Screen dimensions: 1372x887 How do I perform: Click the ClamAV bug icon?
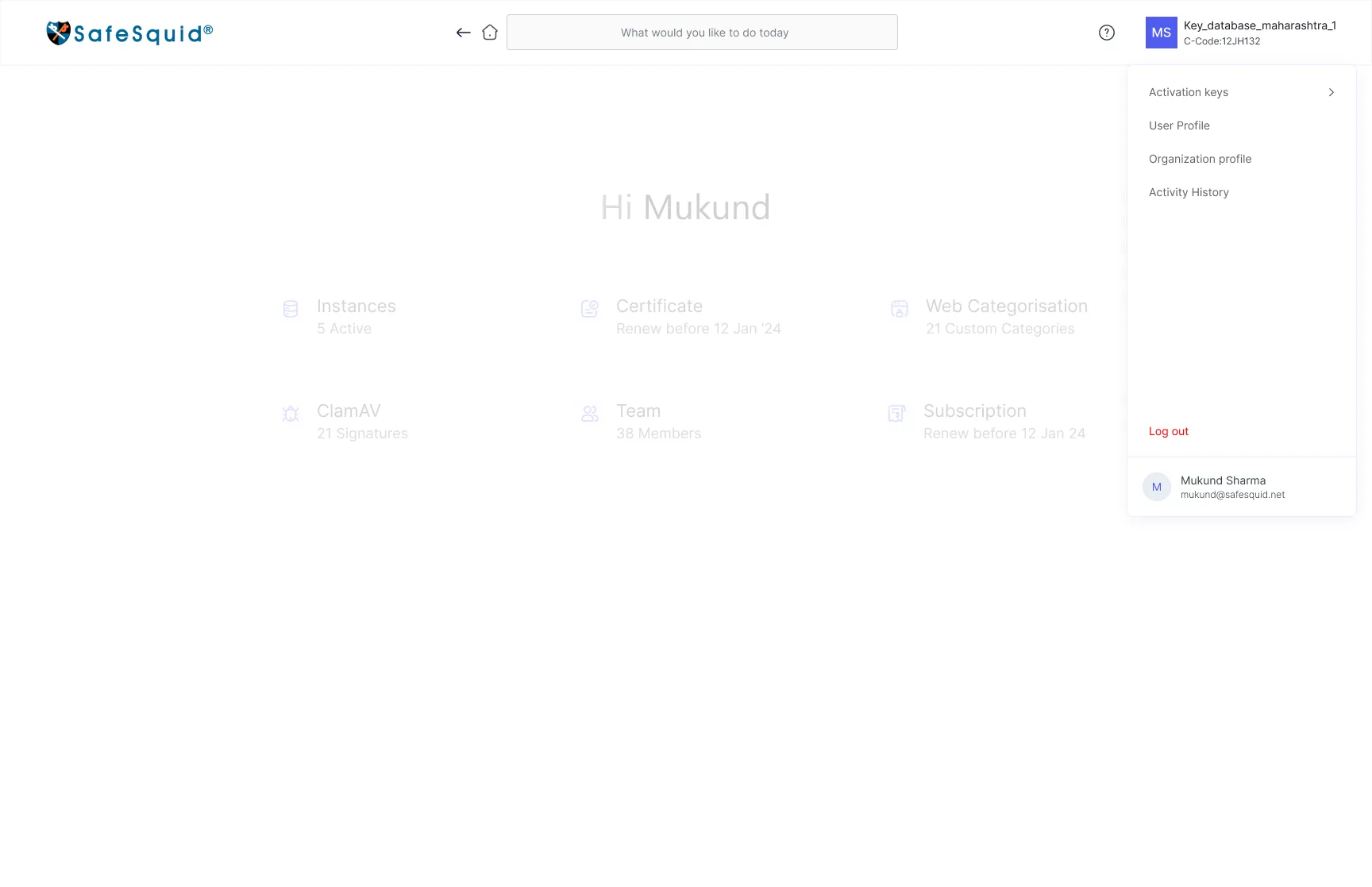[x=291, y=414]
